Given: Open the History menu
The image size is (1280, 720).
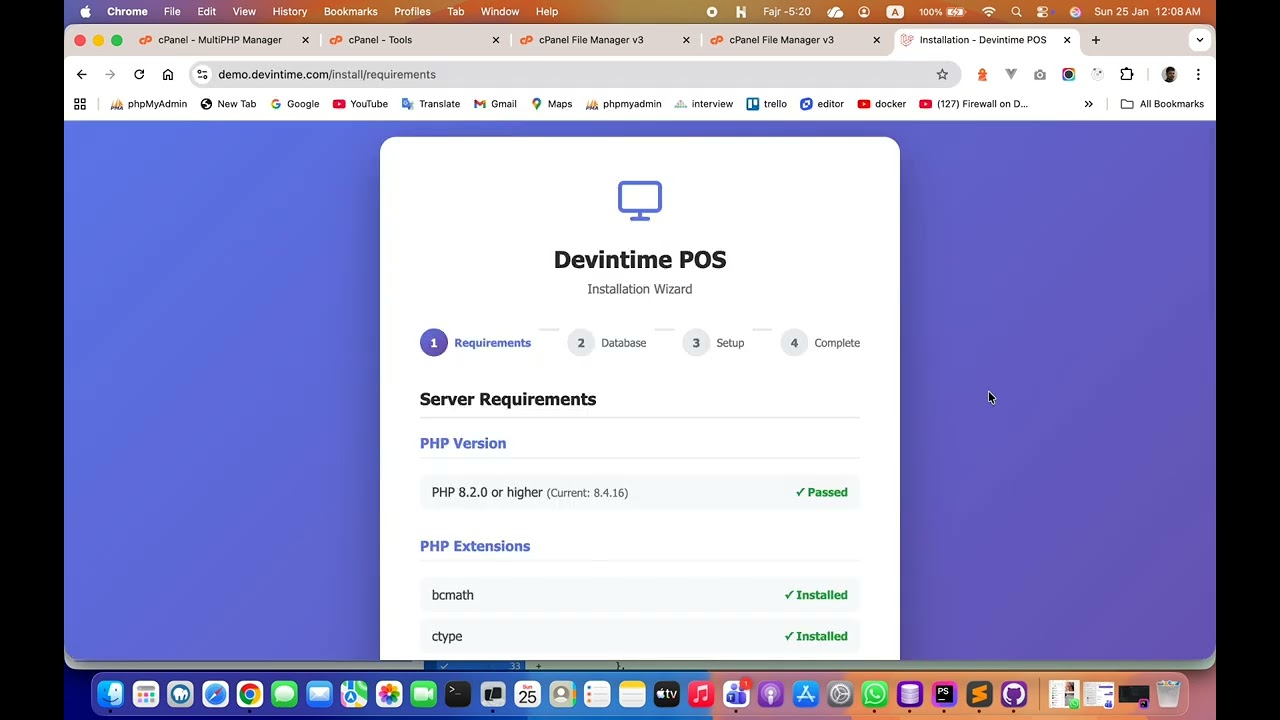Looking at the screenshot, I should (290, 12).
